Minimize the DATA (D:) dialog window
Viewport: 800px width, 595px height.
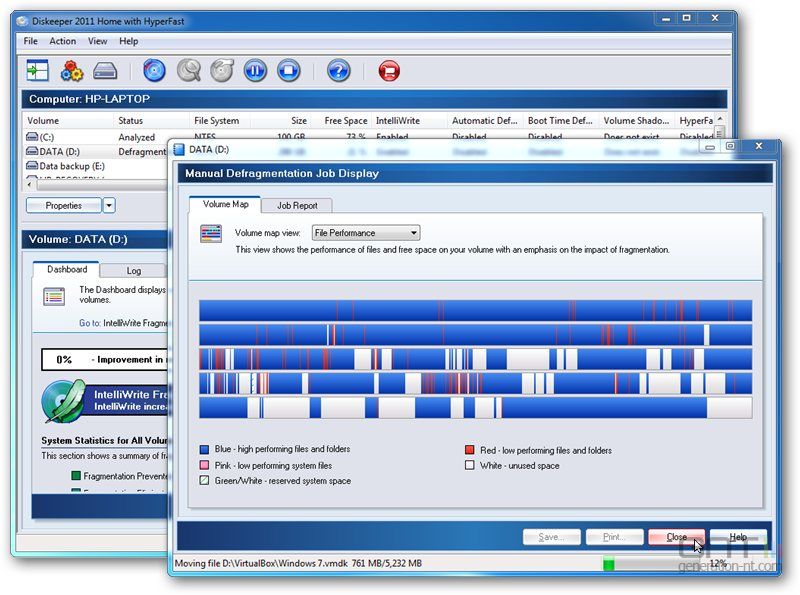pyautogui.click(x=709, y=146)
